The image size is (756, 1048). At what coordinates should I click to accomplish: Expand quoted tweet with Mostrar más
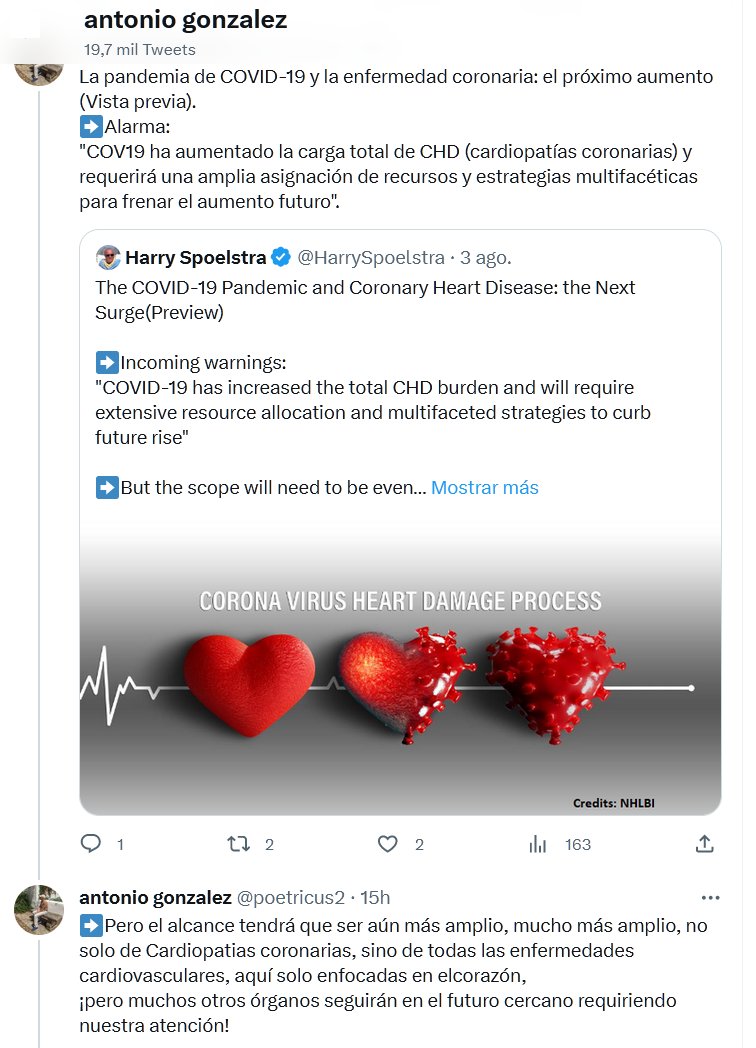click(484, 488)
